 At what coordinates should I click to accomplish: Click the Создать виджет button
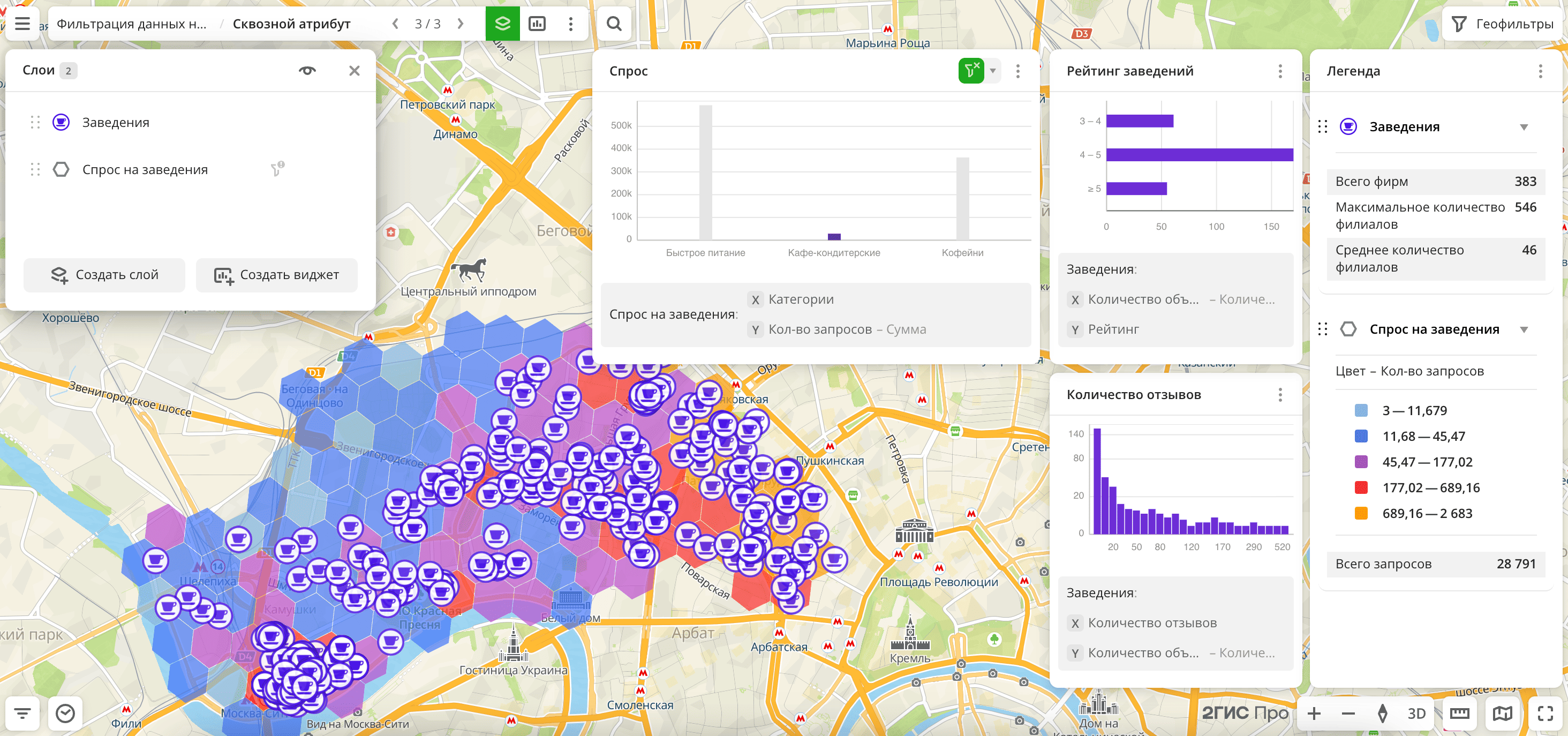click(276, 275)
